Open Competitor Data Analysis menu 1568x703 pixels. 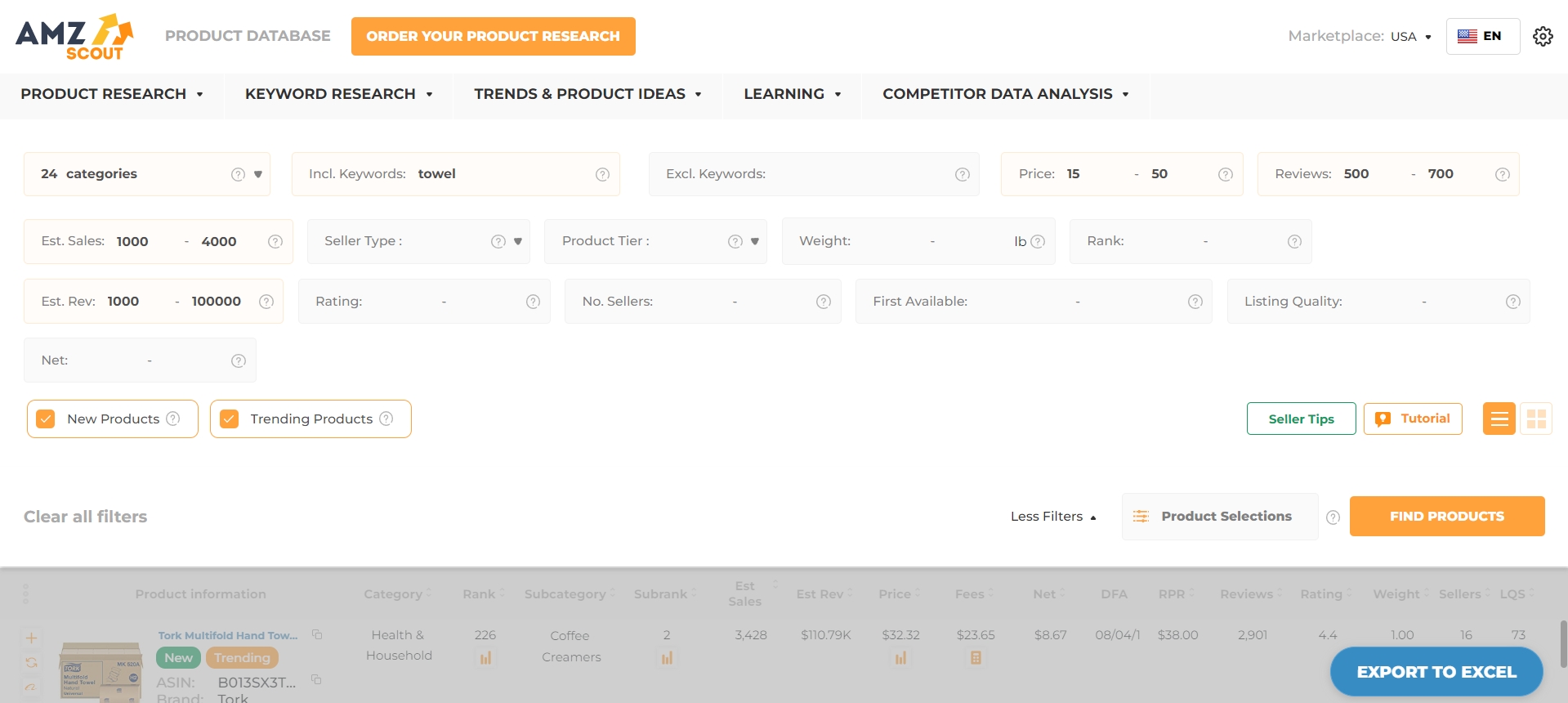click(1005, 94)
